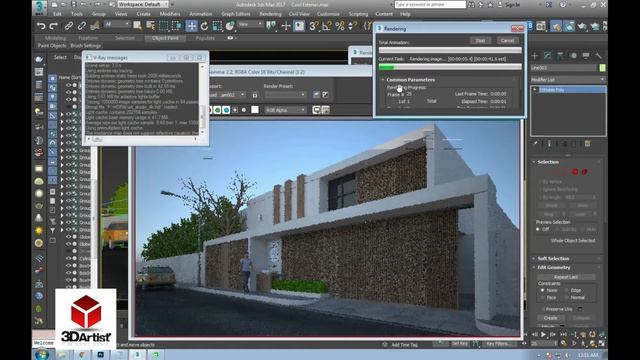Open the selection filter All dropdown
Viewport: 640px width, 360px height.
(x=116, y=24)
